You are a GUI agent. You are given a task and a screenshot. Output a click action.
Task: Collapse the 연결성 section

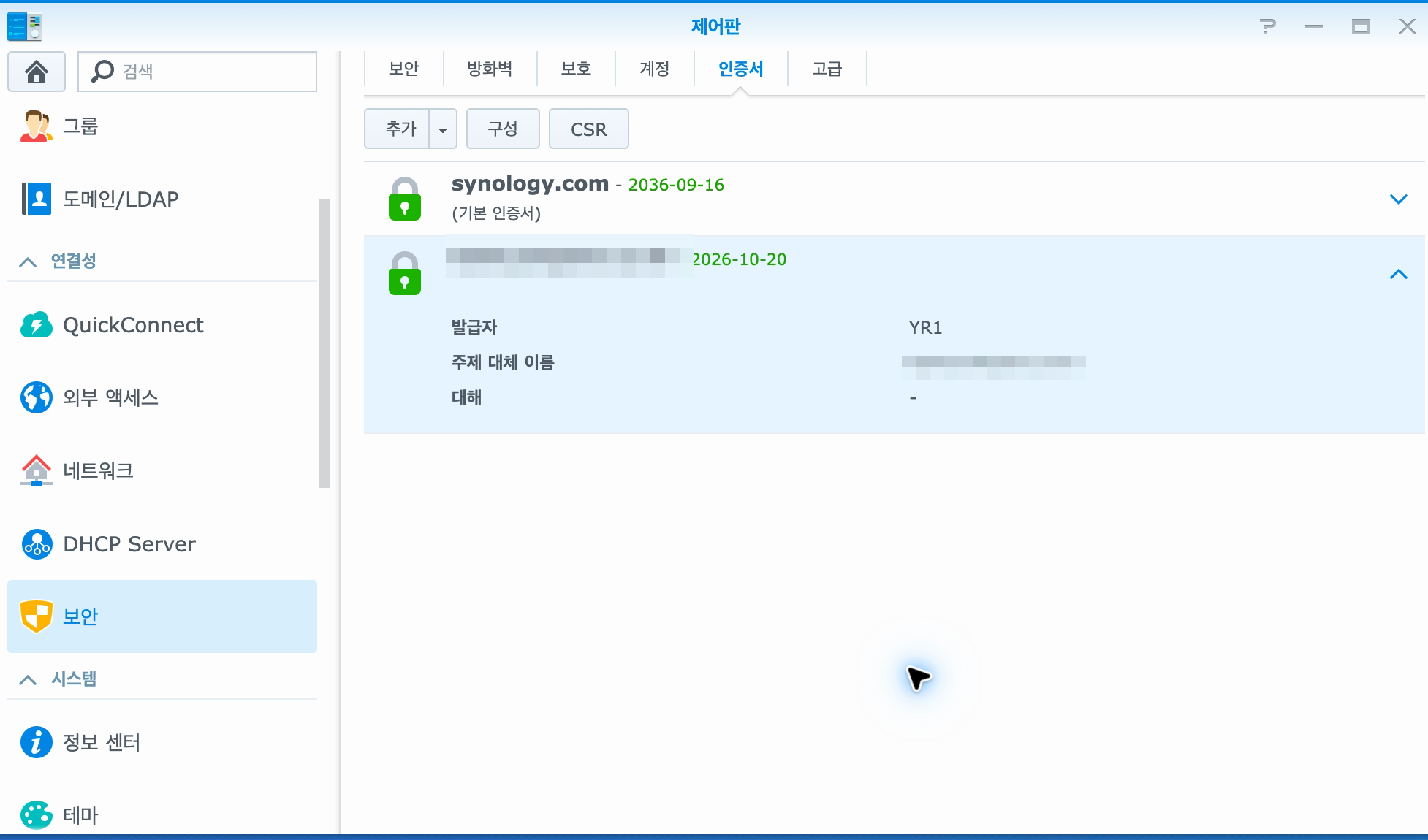[x=27, y=261]
